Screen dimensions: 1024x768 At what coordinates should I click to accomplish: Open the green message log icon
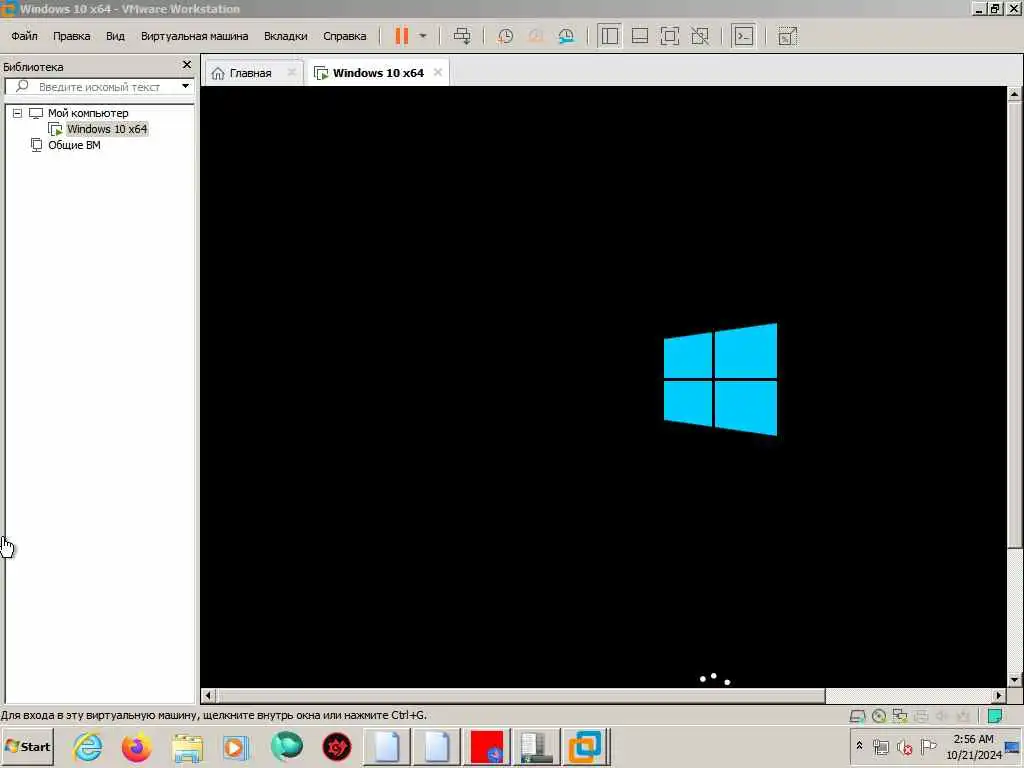995,716
